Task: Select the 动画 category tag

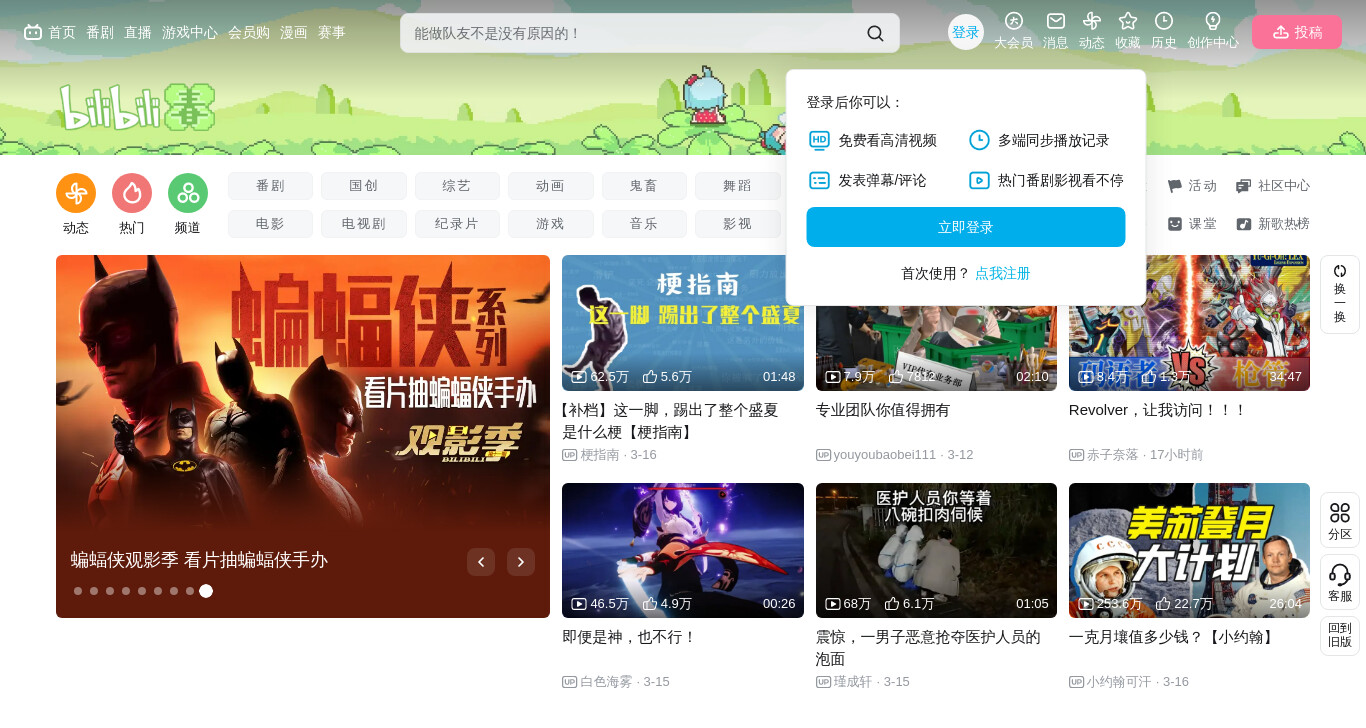Action: [551, 186]
